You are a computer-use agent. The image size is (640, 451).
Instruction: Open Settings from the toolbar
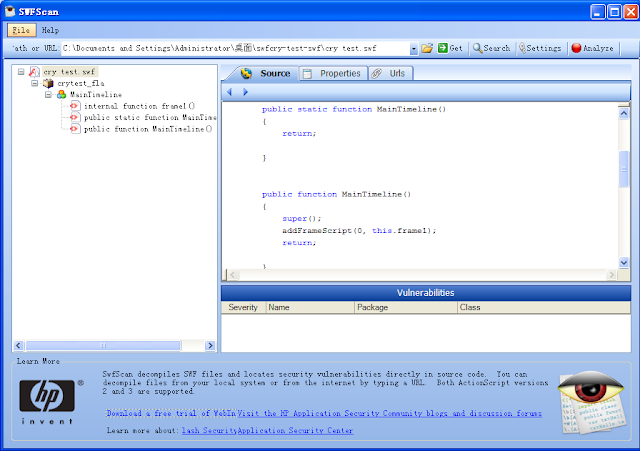[540, 48]
